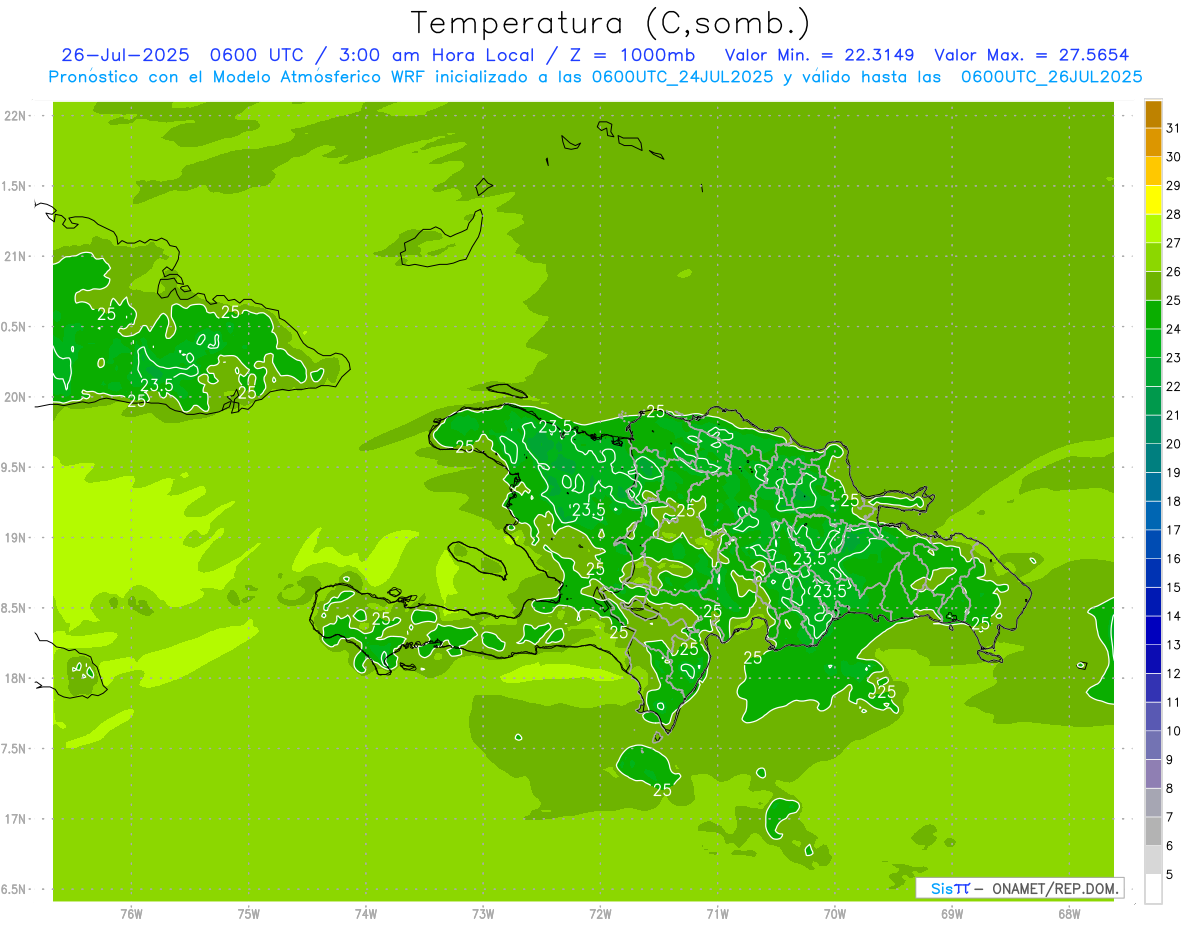
Task: Click the 69W longitude axis label
Action: click(952, 914)
